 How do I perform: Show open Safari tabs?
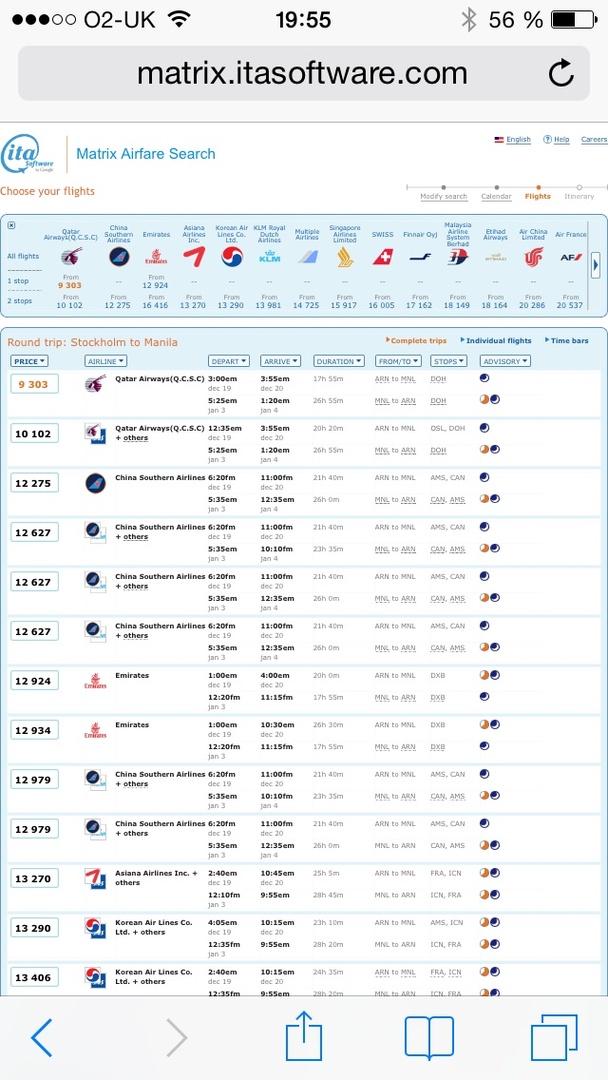pyautogui.click(x=554, y=1038)
